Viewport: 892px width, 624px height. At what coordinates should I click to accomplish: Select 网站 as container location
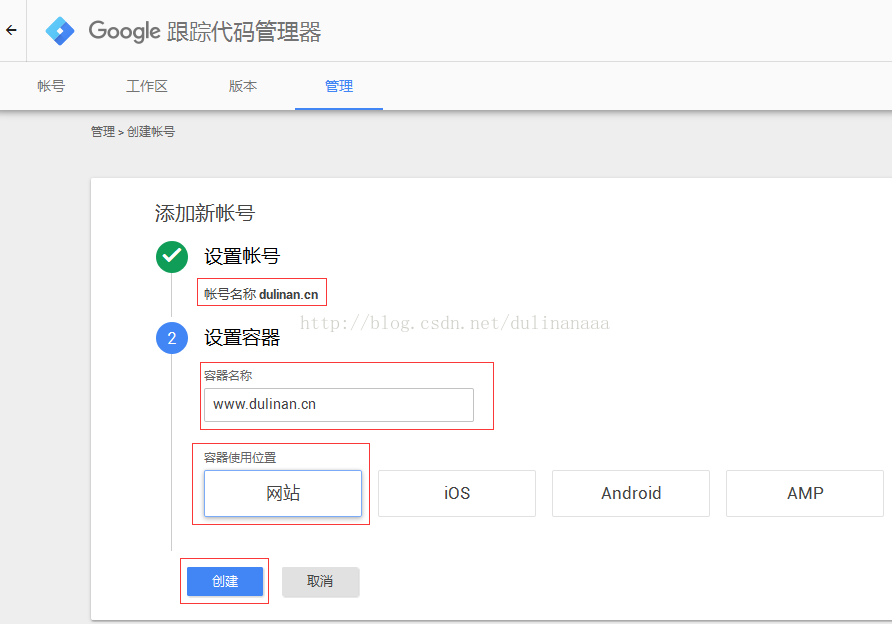click(283, 493)
